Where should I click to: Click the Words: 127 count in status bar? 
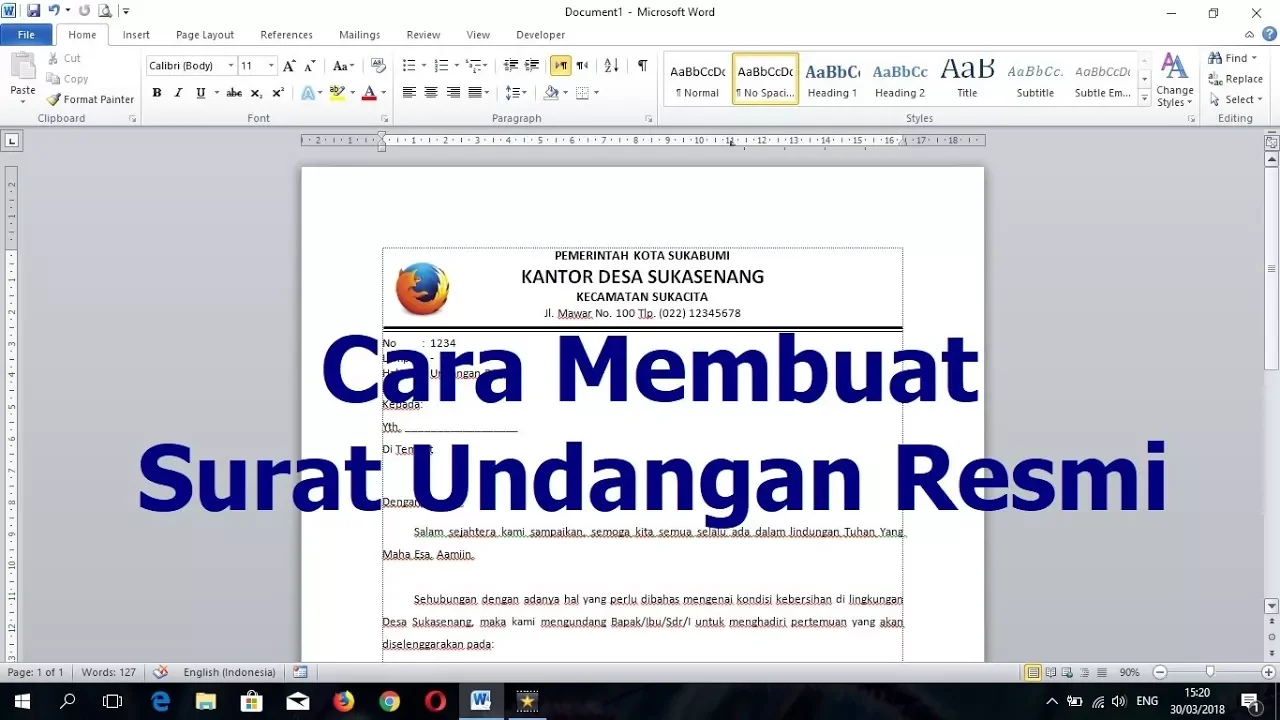108,672
